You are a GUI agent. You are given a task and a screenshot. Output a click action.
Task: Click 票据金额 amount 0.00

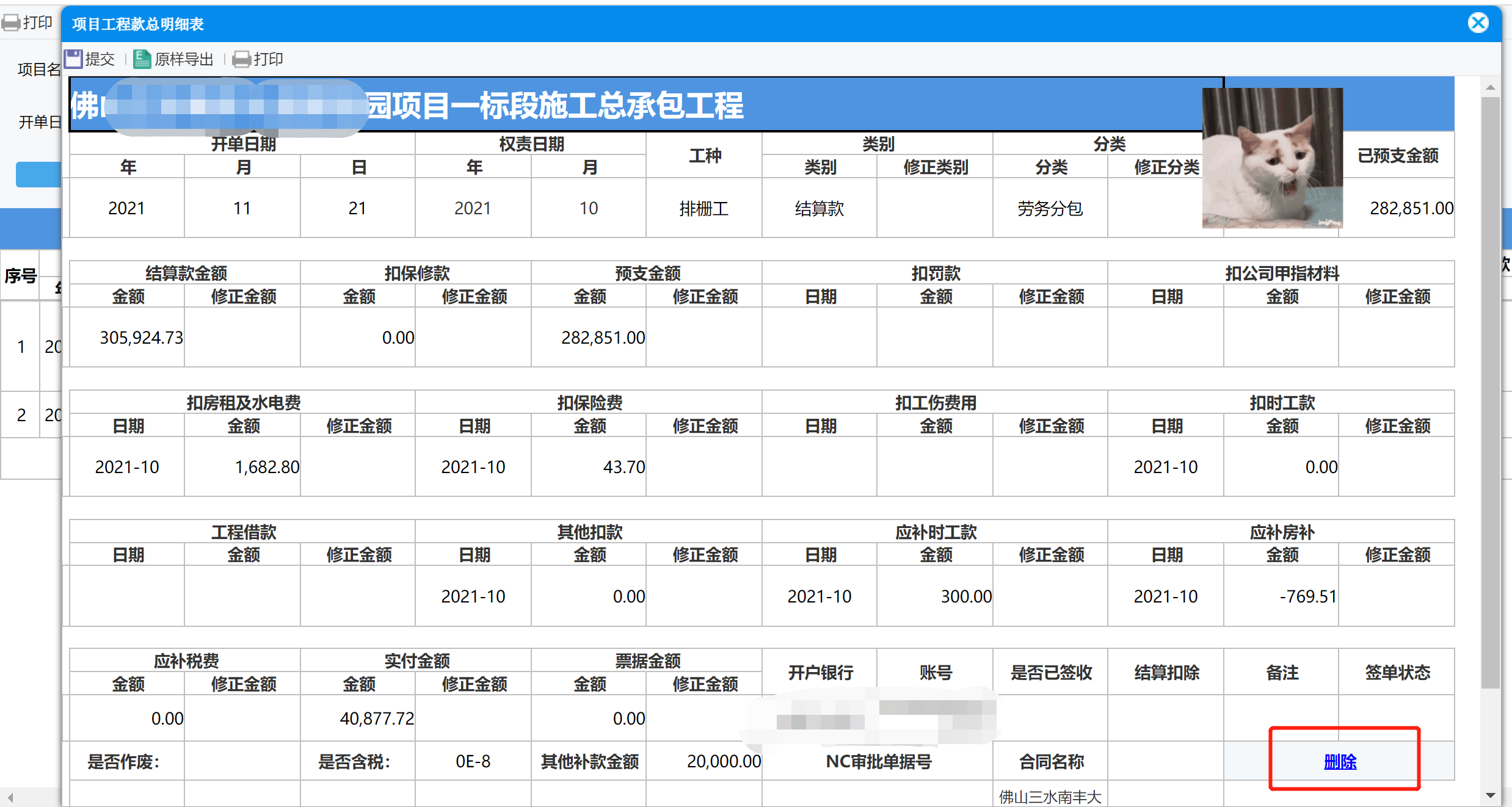(x=629, y=718)
